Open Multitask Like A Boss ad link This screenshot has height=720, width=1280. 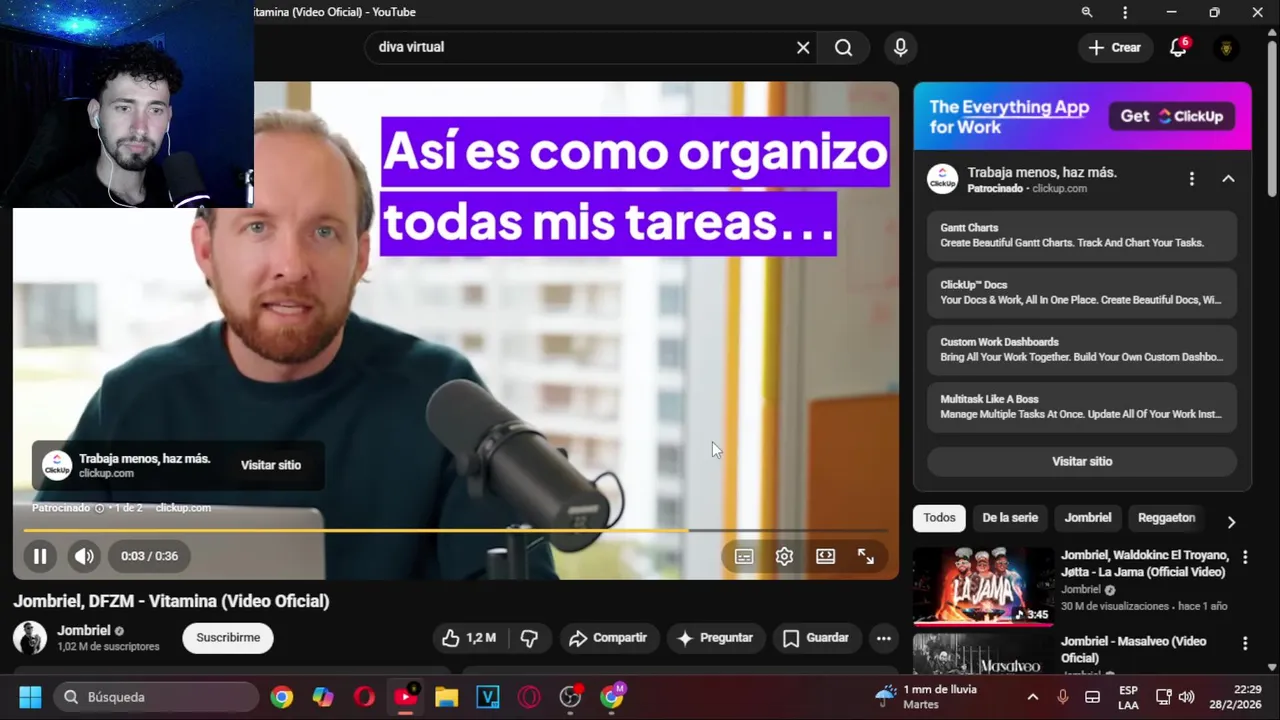1082,406
